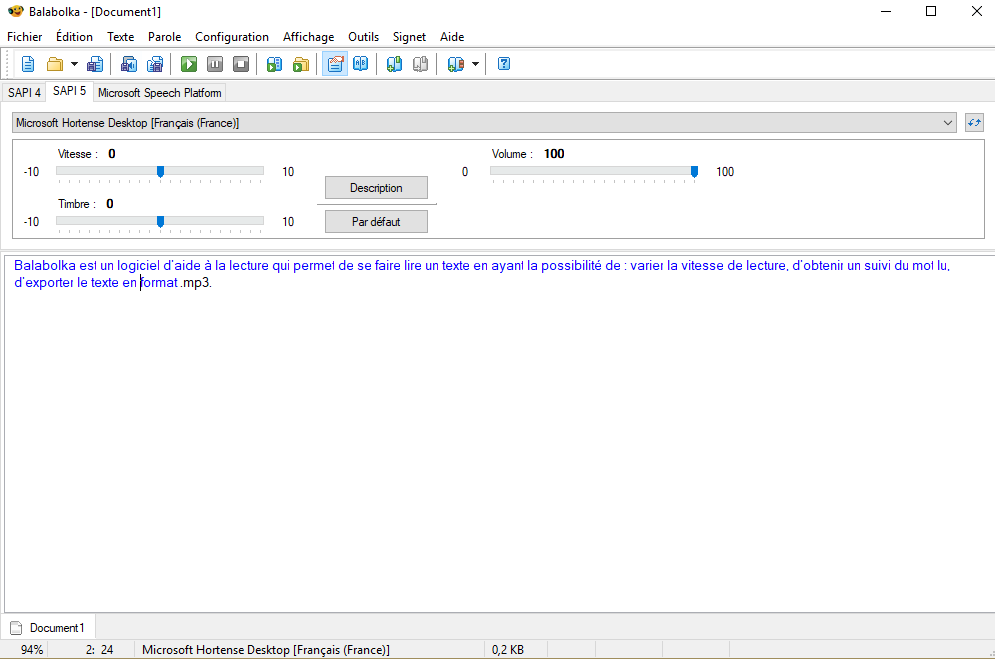Screen dimensions: 995x659
Task: Select the Document1 tab at the bottom
Action: (50, 628)
